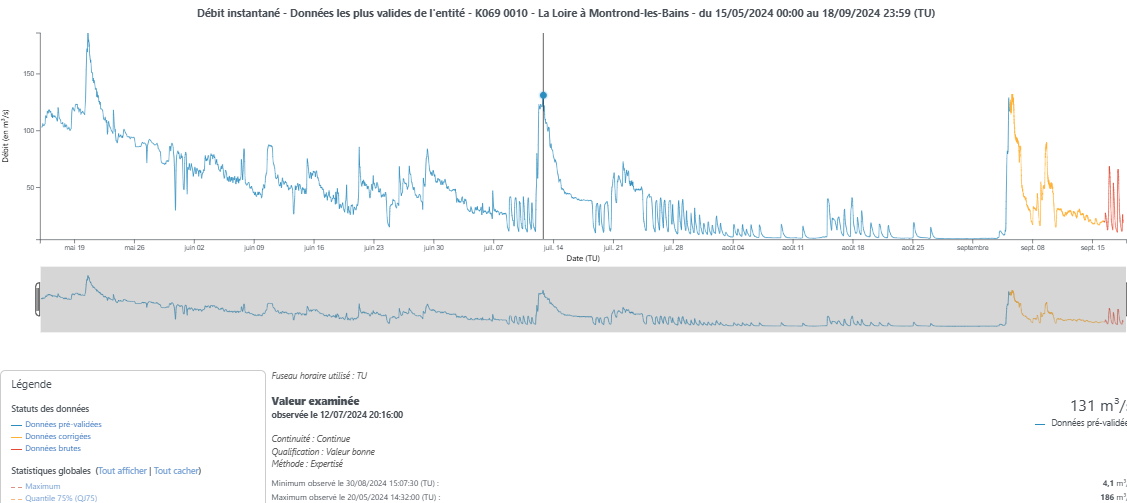Click the 'sept. 08' date axis label
Viewport: 1127px width, 503px height.
click(x=1031, y=247)
